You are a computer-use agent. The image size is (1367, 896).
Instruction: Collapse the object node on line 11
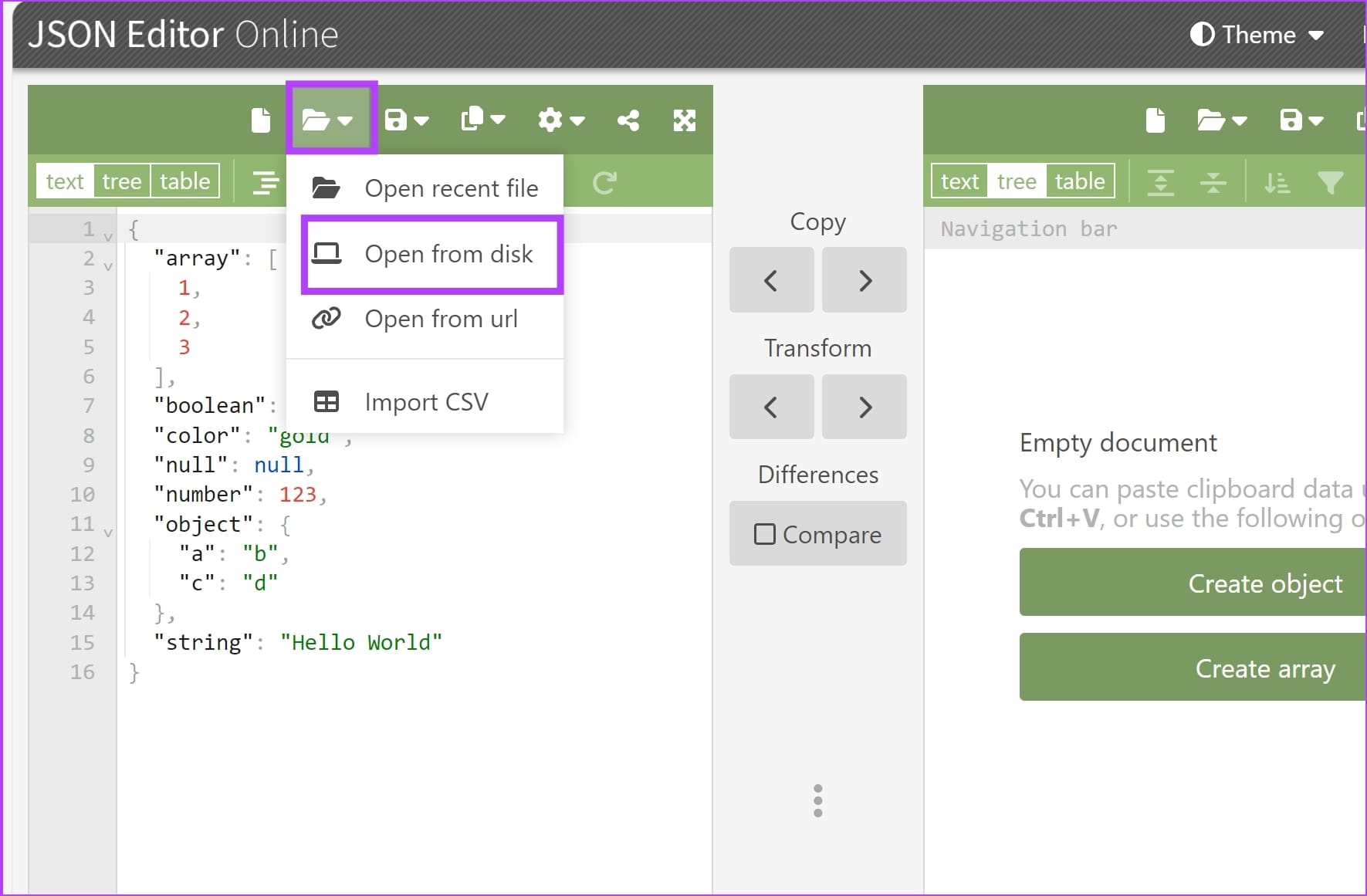108,533
